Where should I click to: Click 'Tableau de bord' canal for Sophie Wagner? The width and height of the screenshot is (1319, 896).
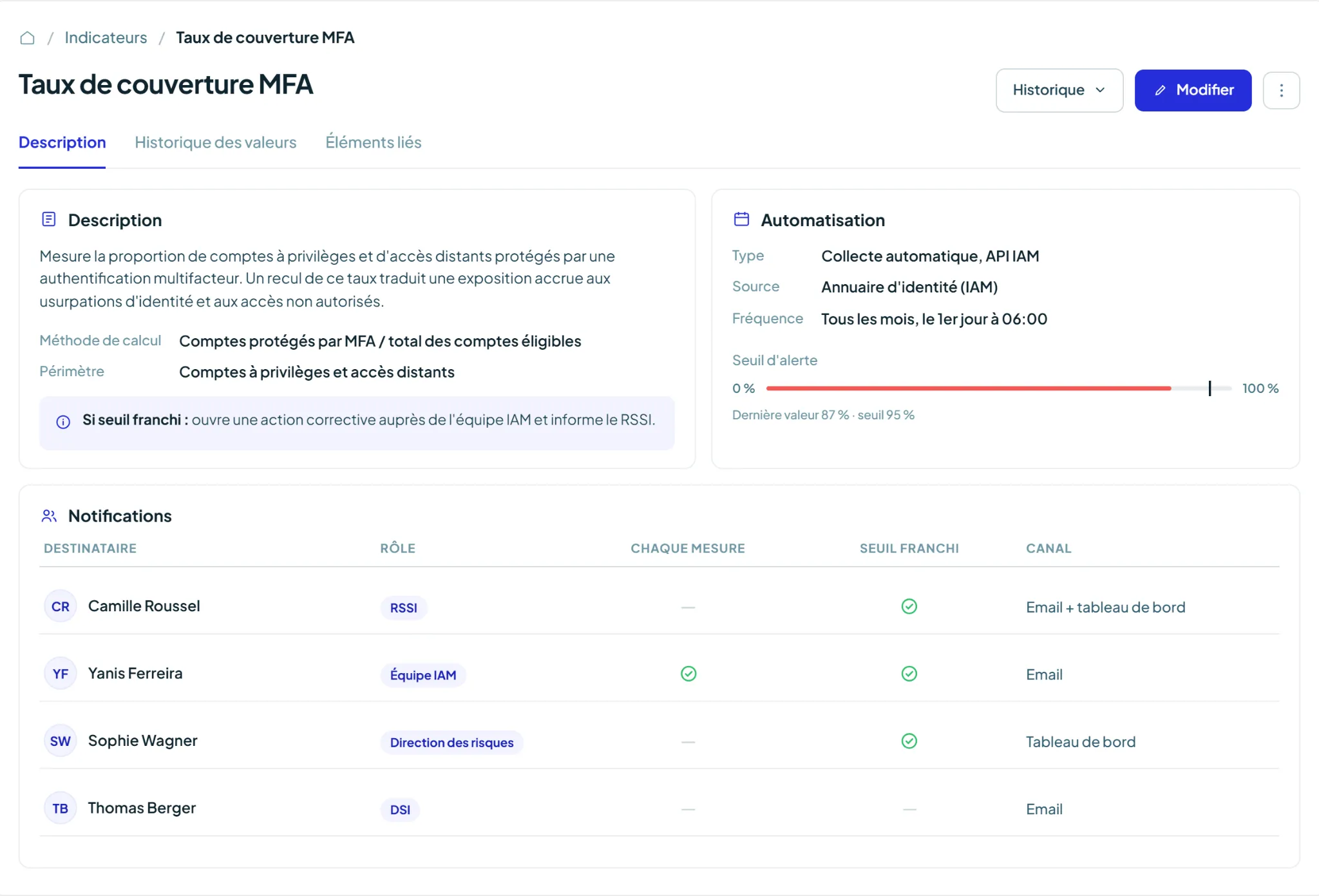1081,742
